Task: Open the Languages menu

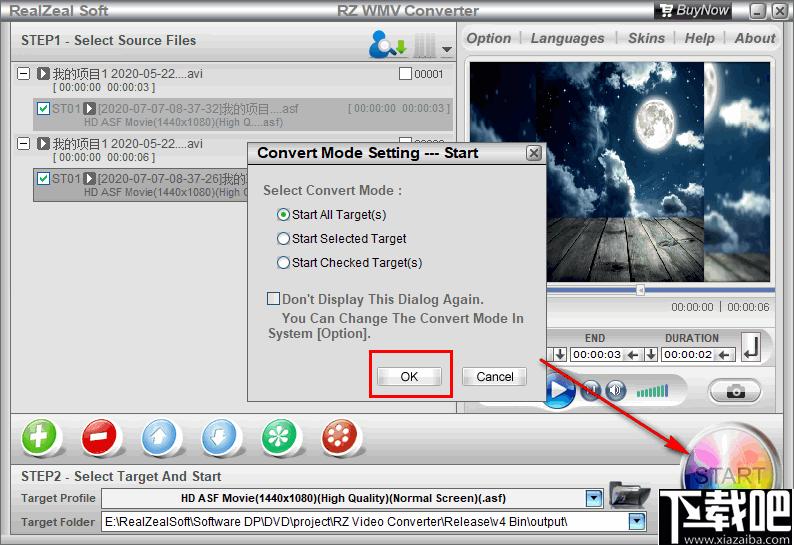Action: [568, 38]
